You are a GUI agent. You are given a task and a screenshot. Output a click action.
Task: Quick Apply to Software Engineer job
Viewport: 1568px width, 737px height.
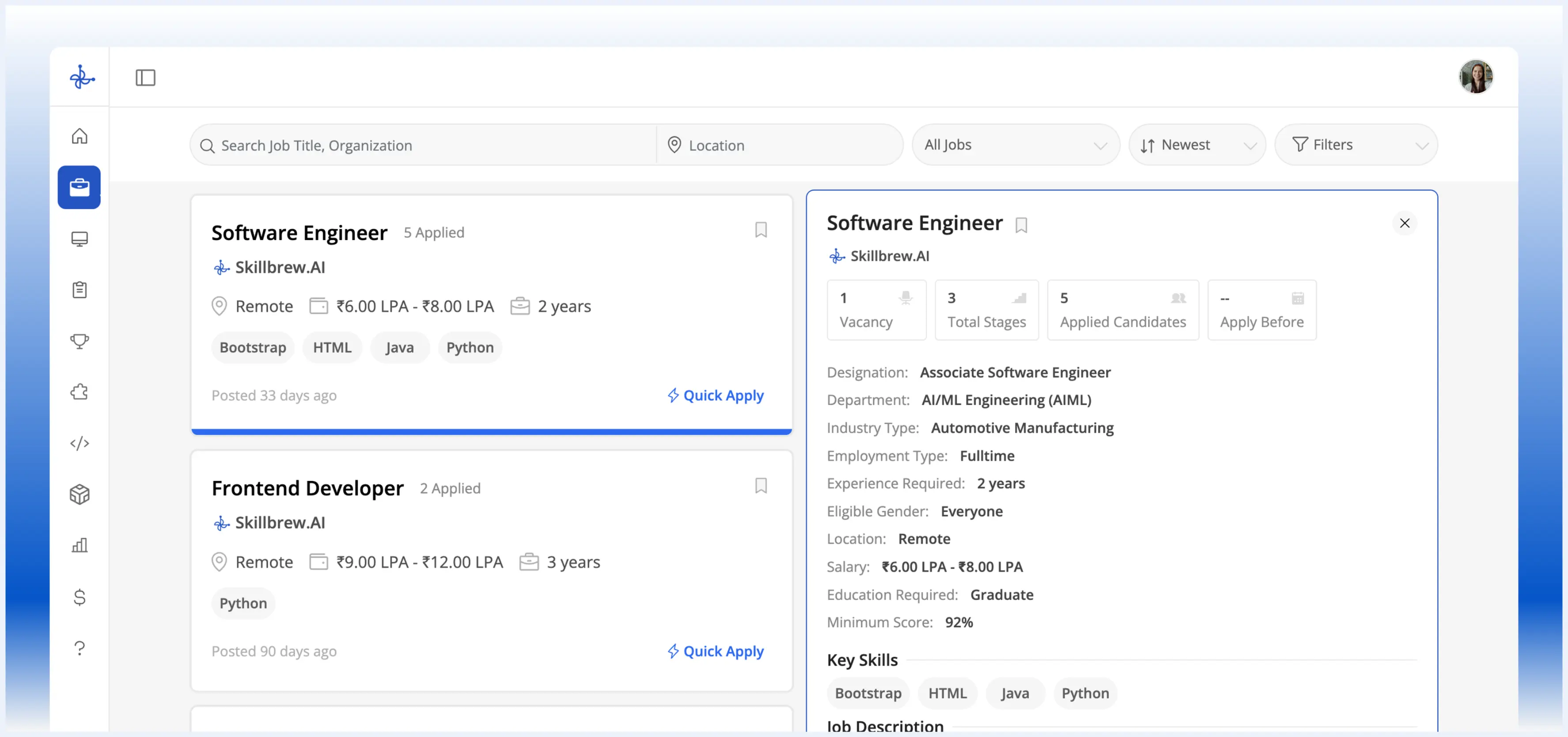point(715,395)
